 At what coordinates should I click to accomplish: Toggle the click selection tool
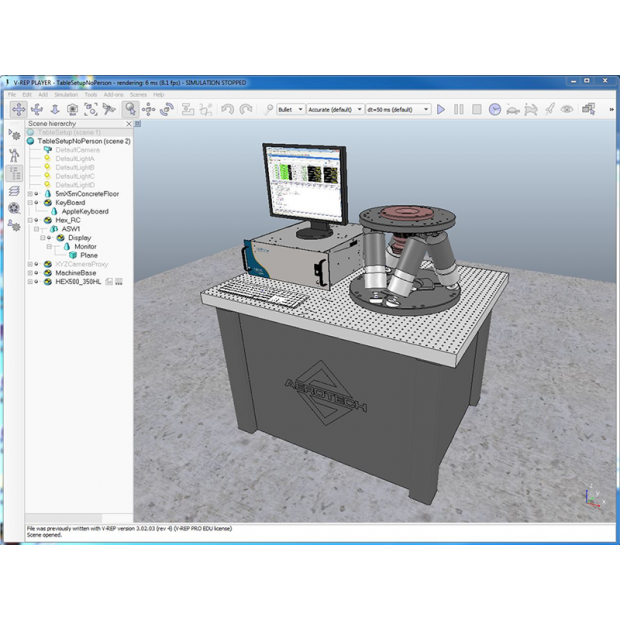point(131,109)
